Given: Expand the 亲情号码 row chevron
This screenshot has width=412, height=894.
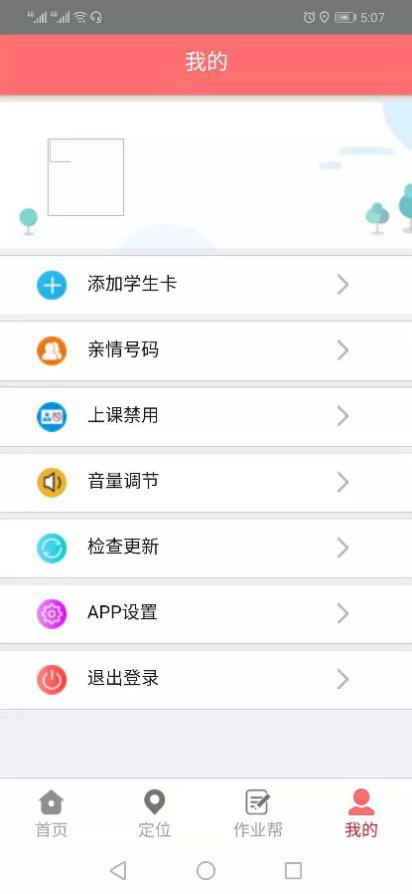Looking at the screenshot, I should point(342,350).
